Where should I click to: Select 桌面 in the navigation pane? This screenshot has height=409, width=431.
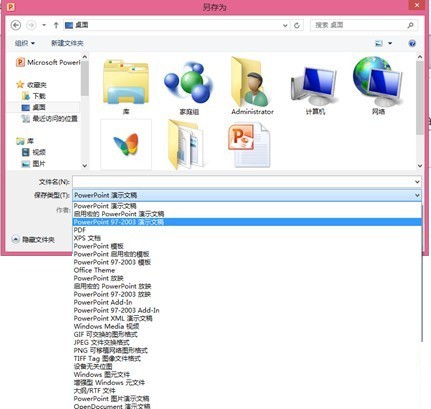click(33, 107)
